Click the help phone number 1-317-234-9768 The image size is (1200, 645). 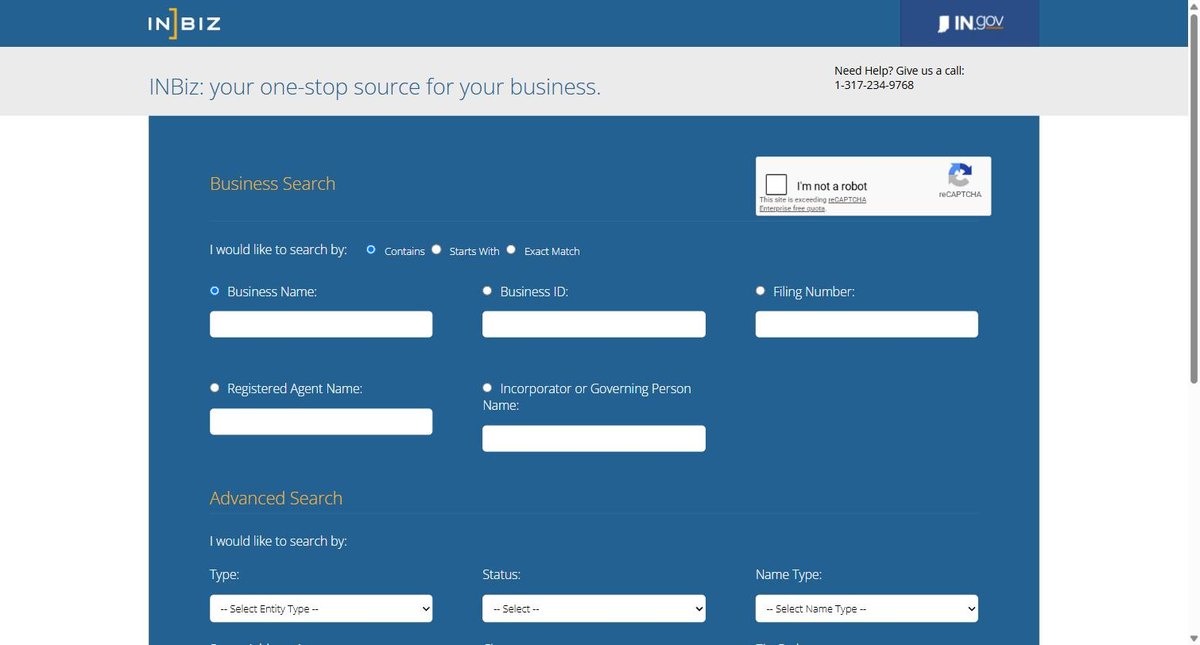click(874, 85)
